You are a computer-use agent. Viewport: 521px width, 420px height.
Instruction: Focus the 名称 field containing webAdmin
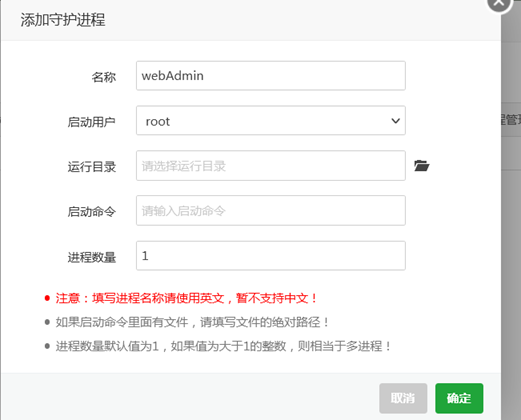click(x=271, y=76)
